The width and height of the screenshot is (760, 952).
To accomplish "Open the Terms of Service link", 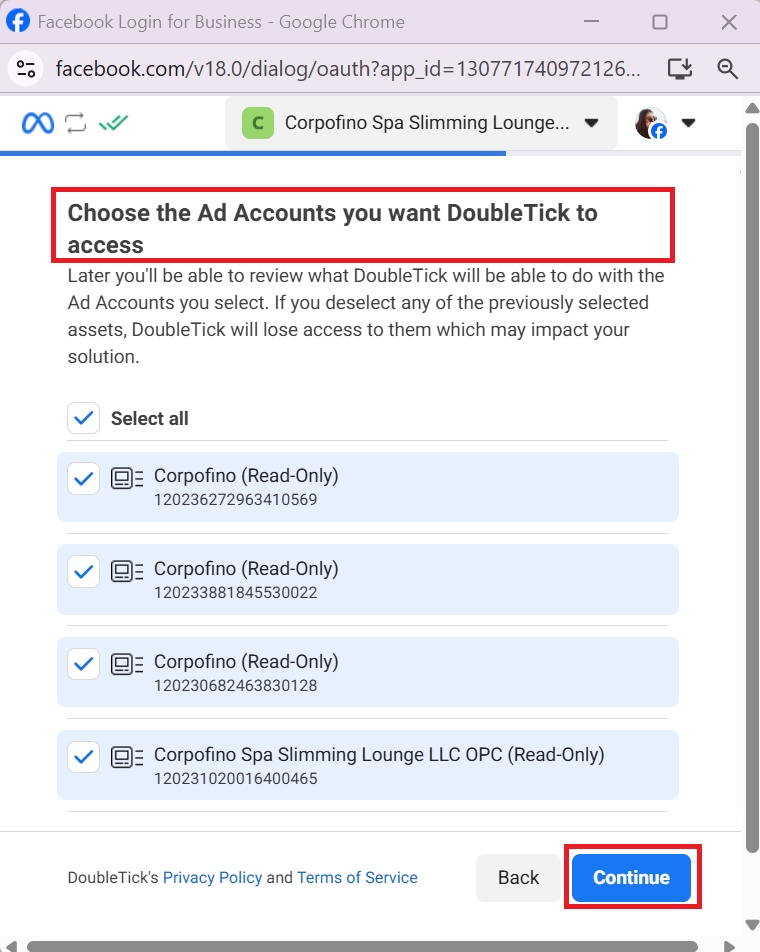I will tap(357, 878).
